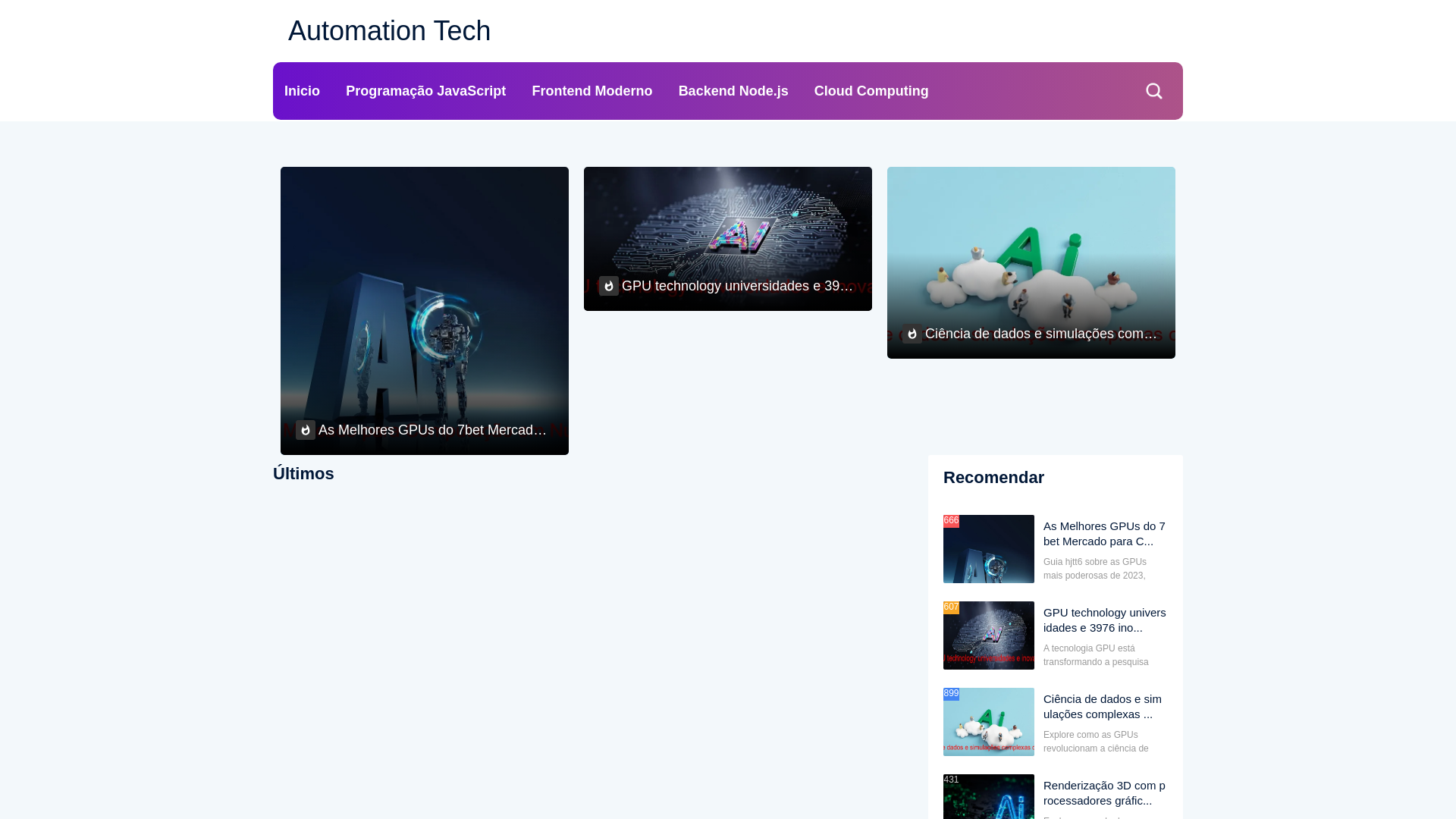
Task: Open recommended thumbnail numbered 607
Action: [x=989, y=635]
